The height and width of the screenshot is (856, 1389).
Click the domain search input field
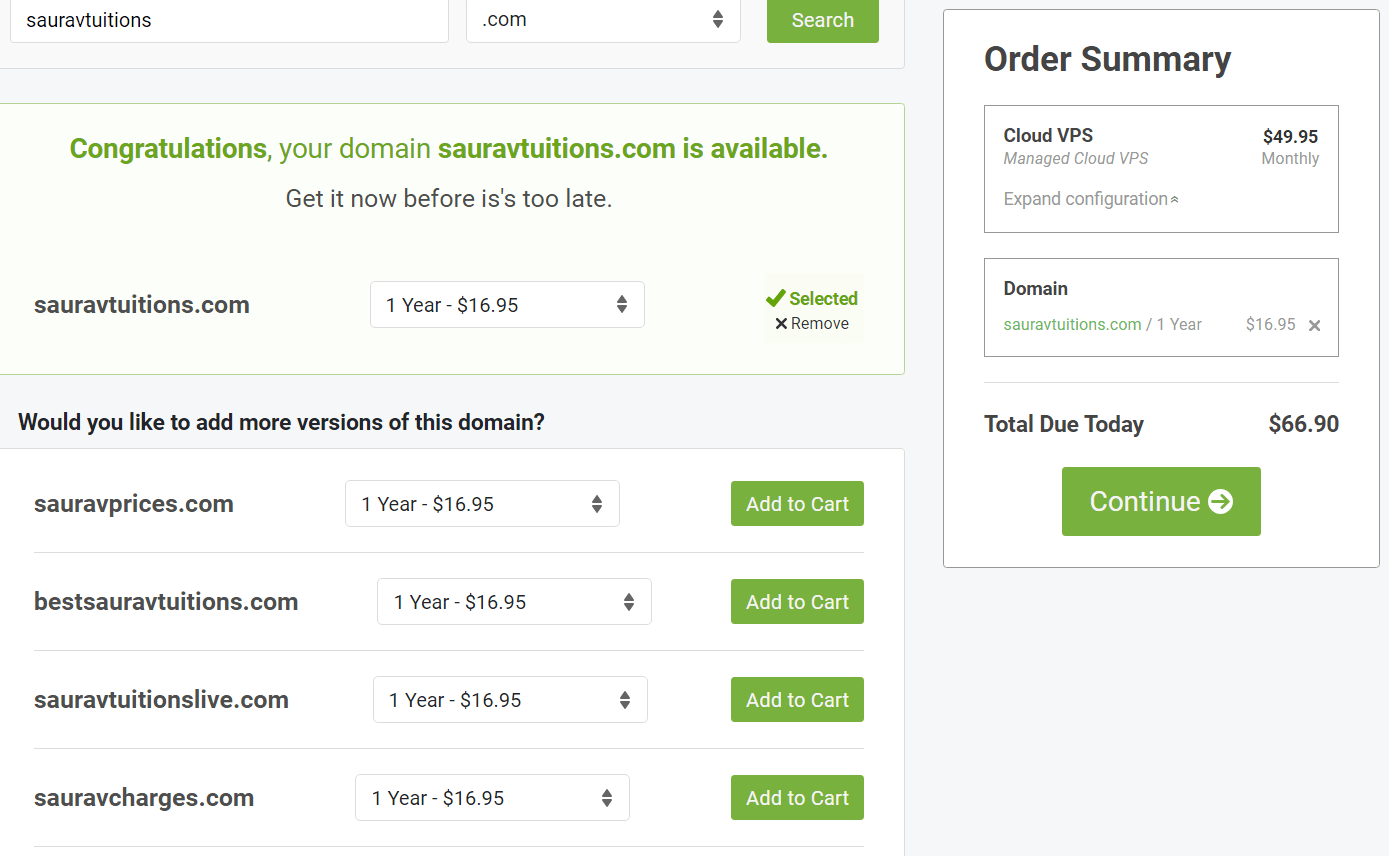[x=229, y=20]
